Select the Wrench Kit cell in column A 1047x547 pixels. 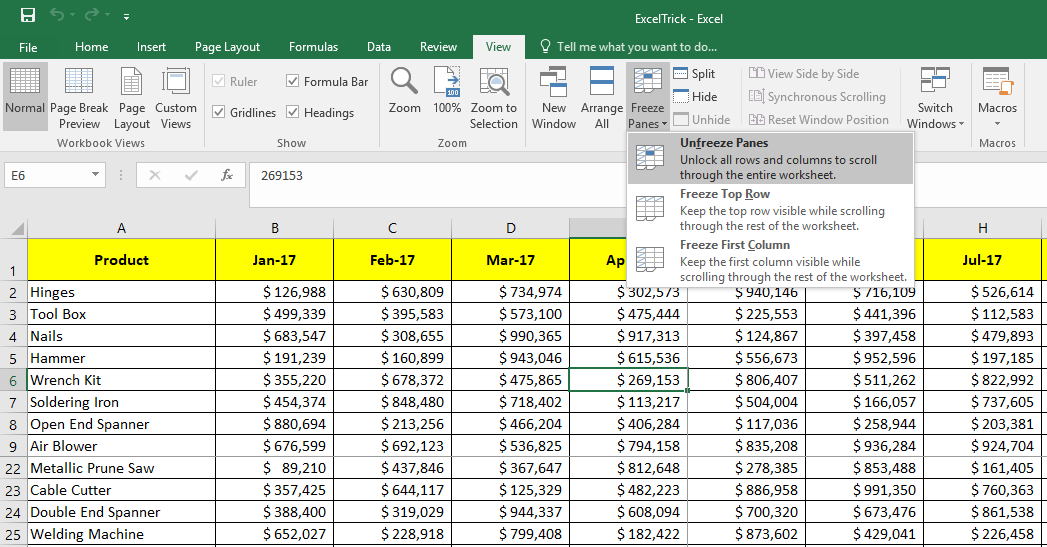point(121,380)
